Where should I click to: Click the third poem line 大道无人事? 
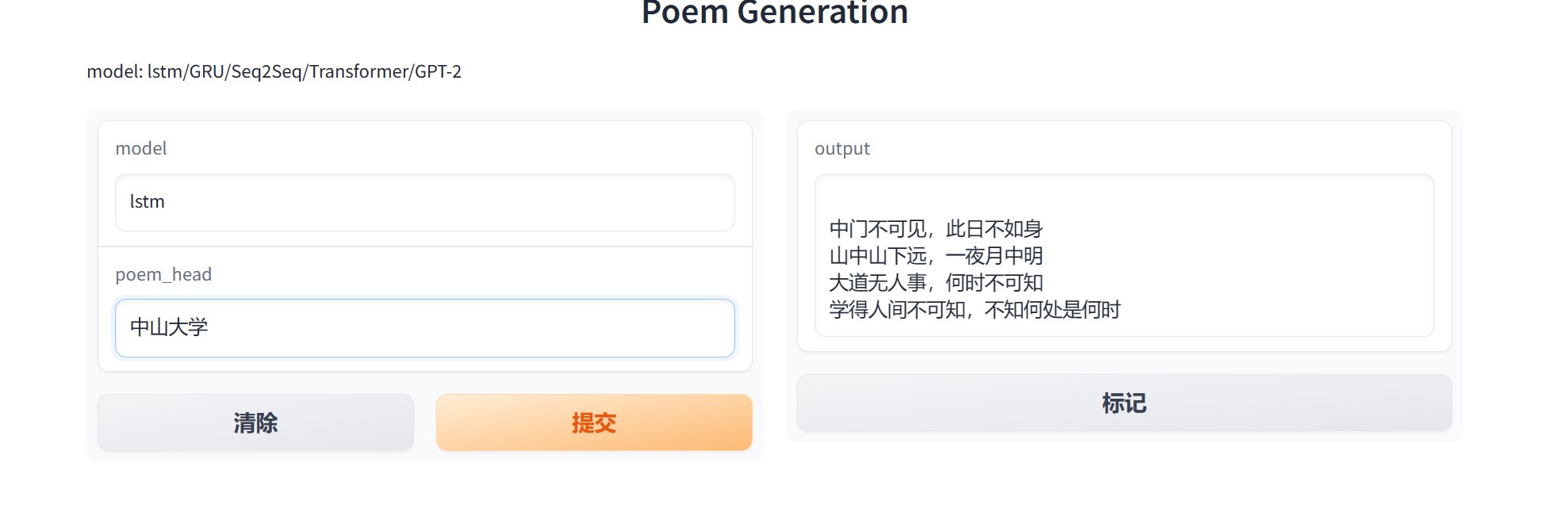click(x=936, y=283)
